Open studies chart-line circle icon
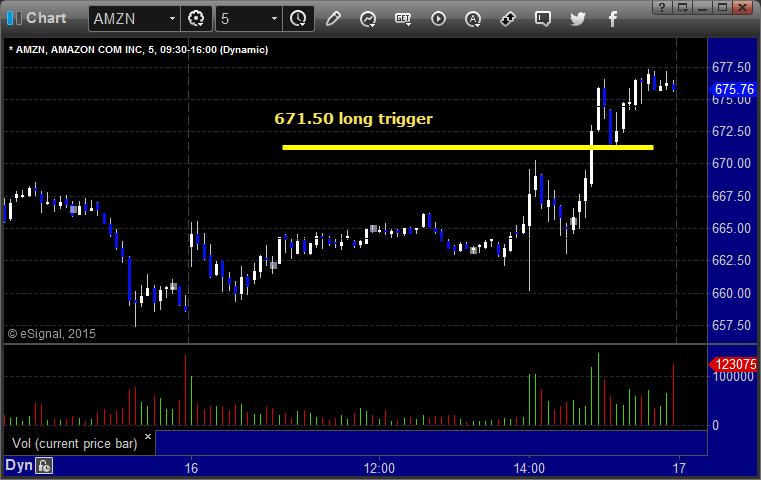This screenshot has width=761, height=480. pyautogui.click(x=368, y=19)
